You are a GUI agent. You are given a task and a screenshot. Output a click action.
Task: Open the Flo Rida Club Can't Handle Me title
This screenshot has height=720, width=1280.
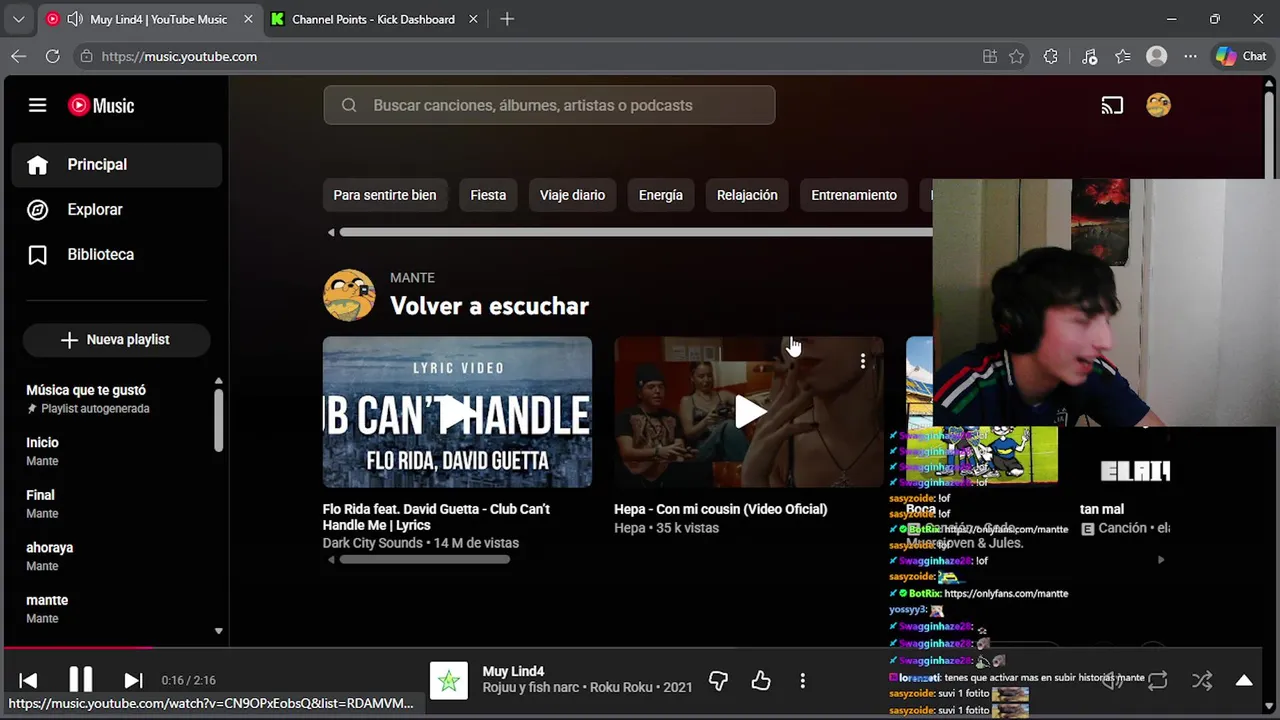[437, 517]
